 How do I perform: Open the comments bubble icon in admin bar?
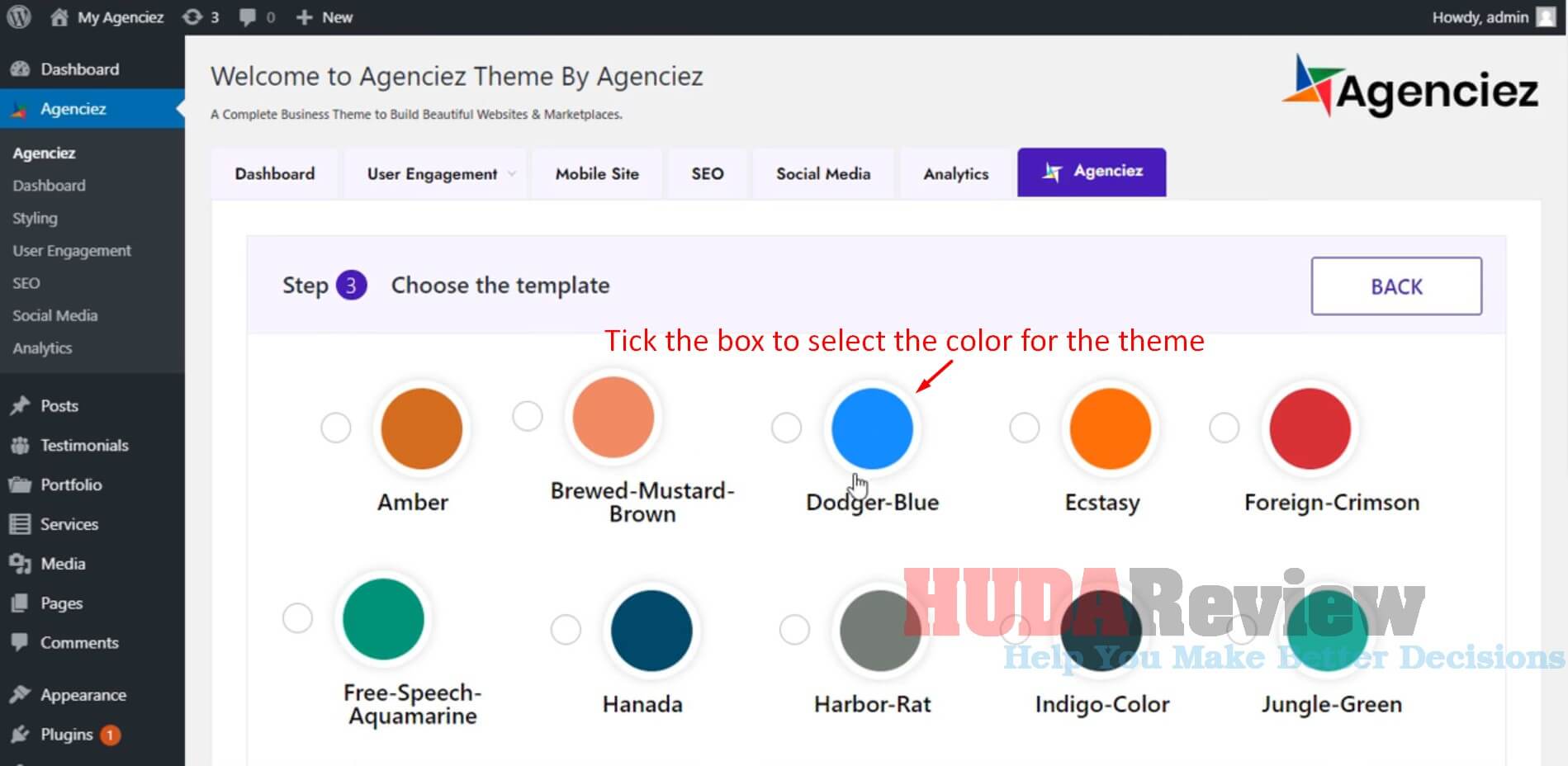(246, 17)
